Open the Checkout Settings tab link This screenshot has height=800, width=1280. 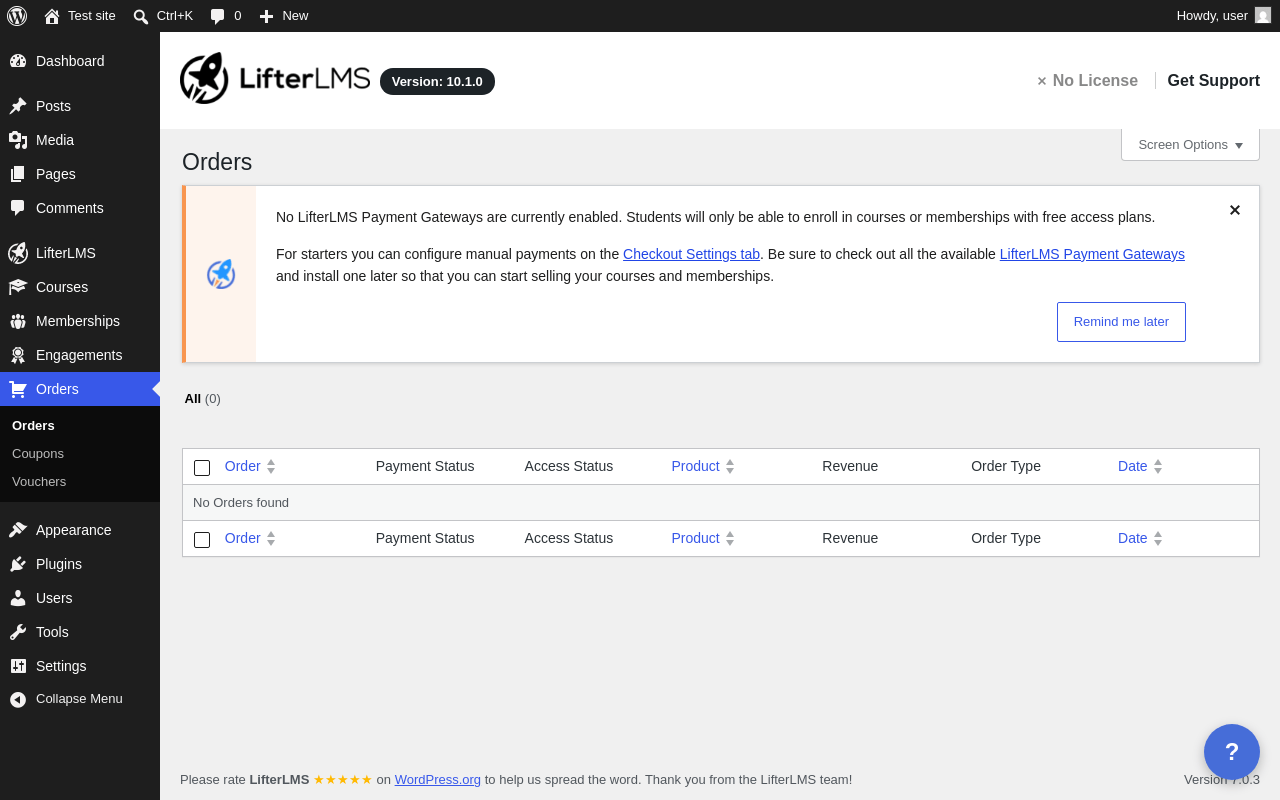point(691,254)
